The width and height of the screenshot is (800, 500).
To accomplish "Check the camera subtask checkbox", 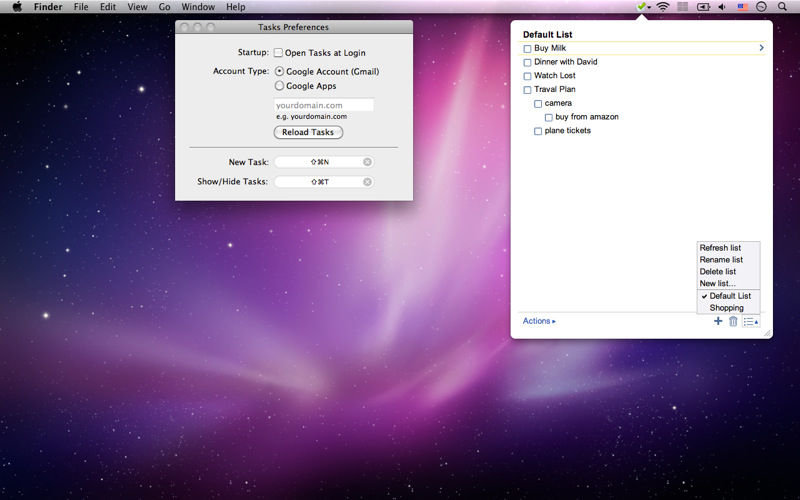I will point(538,104).
